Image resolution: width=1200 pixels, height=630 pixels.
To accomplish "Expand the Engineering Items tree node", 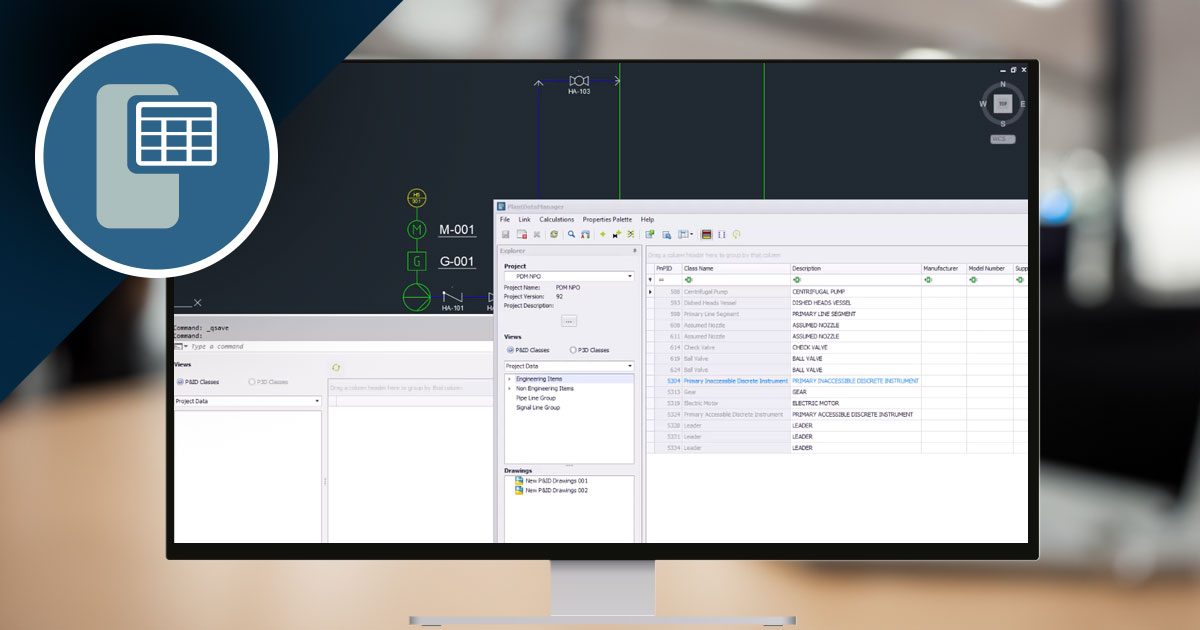I will (x=510, y=379).
